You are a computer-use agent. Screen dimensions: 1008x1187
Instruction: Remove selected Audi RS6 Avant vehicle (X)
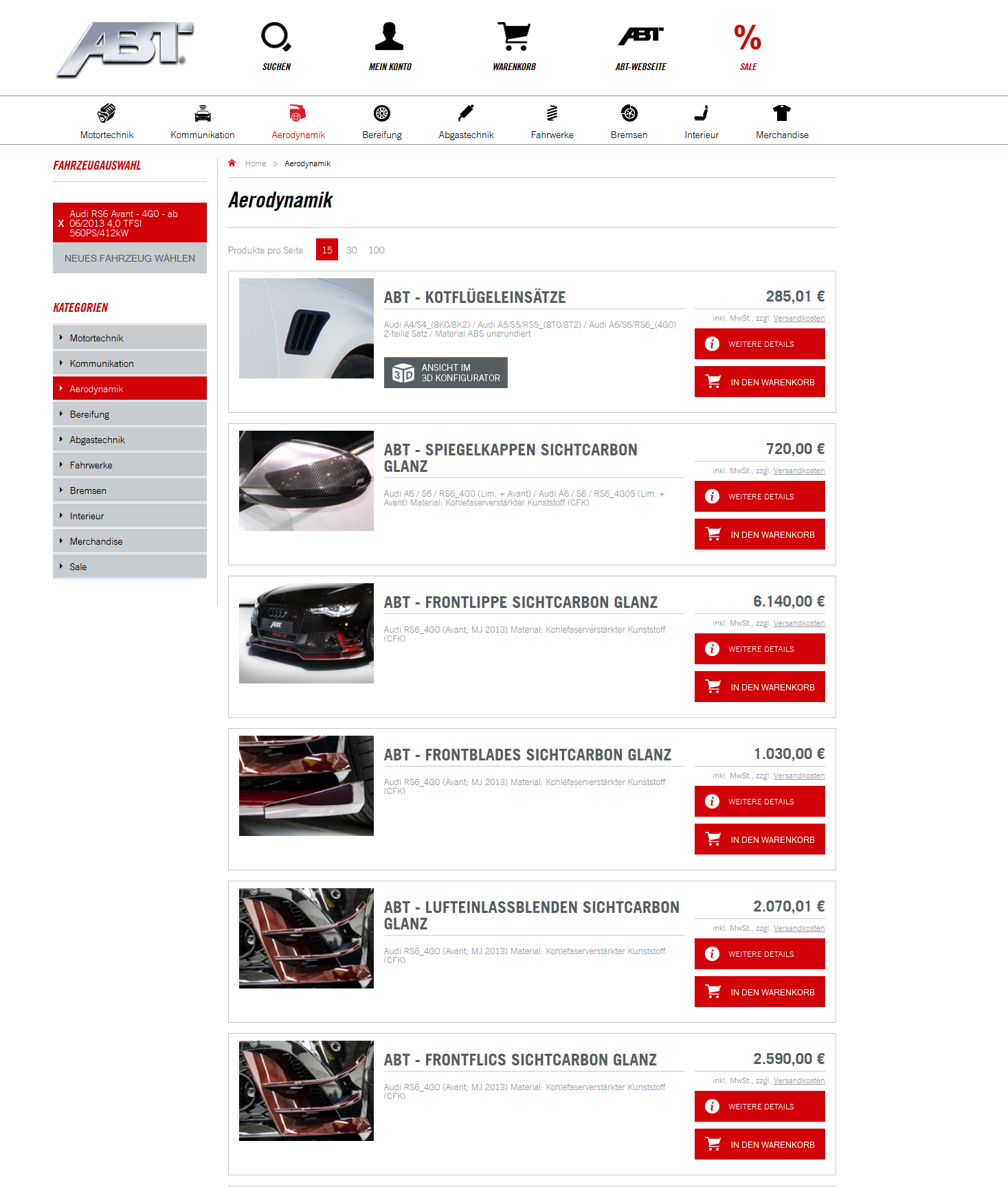(61, 223)
